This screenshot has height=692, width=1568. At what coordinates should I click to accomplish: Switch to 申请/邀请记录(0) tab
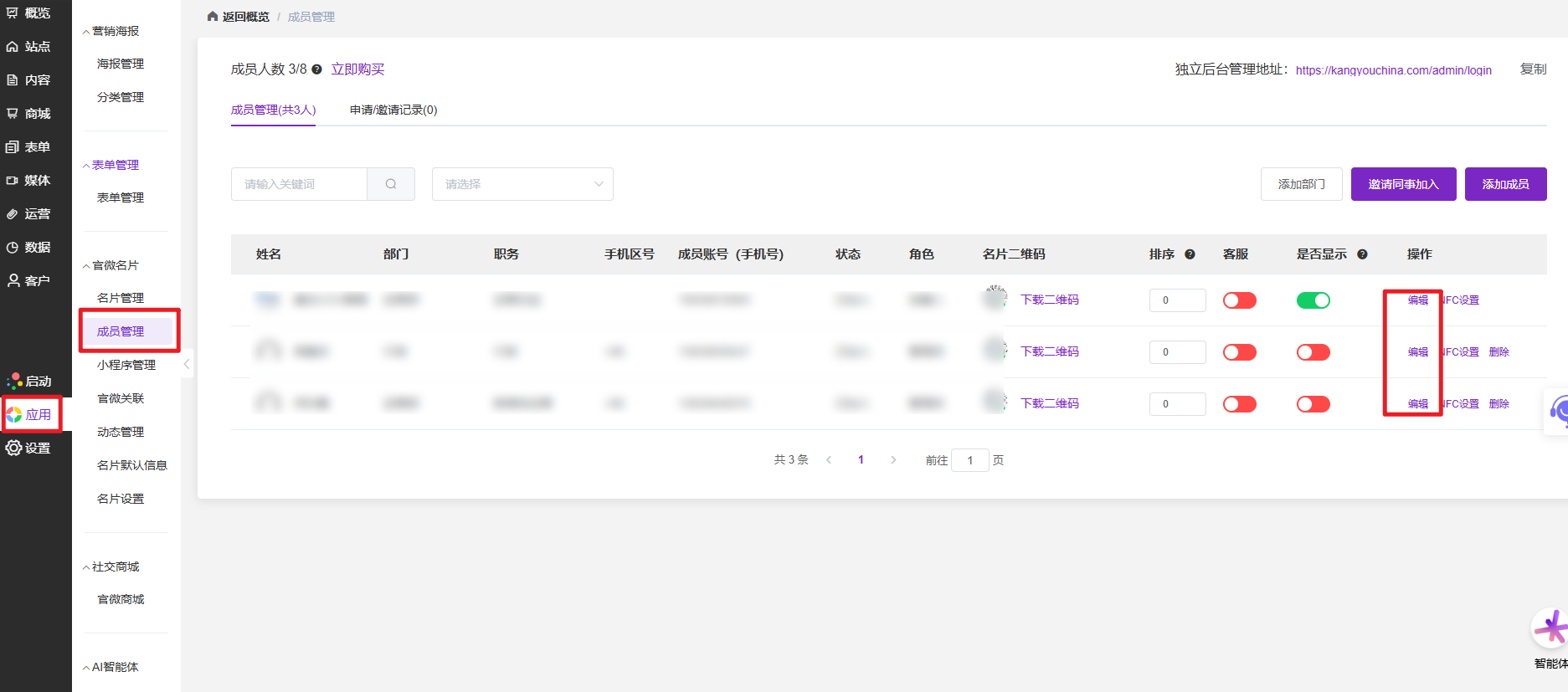[393, 110]
